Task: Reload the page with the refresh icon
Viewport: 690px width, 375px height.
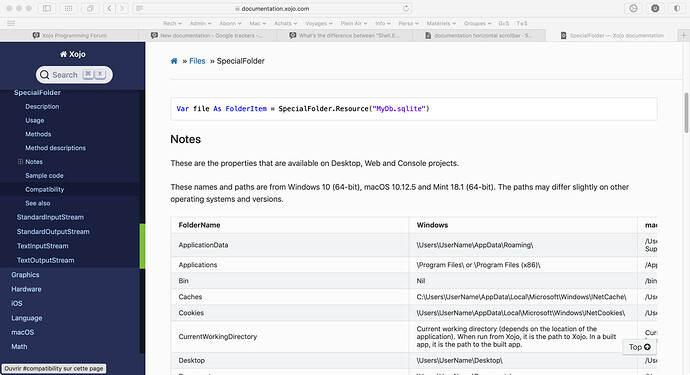Action: [406, 8]
